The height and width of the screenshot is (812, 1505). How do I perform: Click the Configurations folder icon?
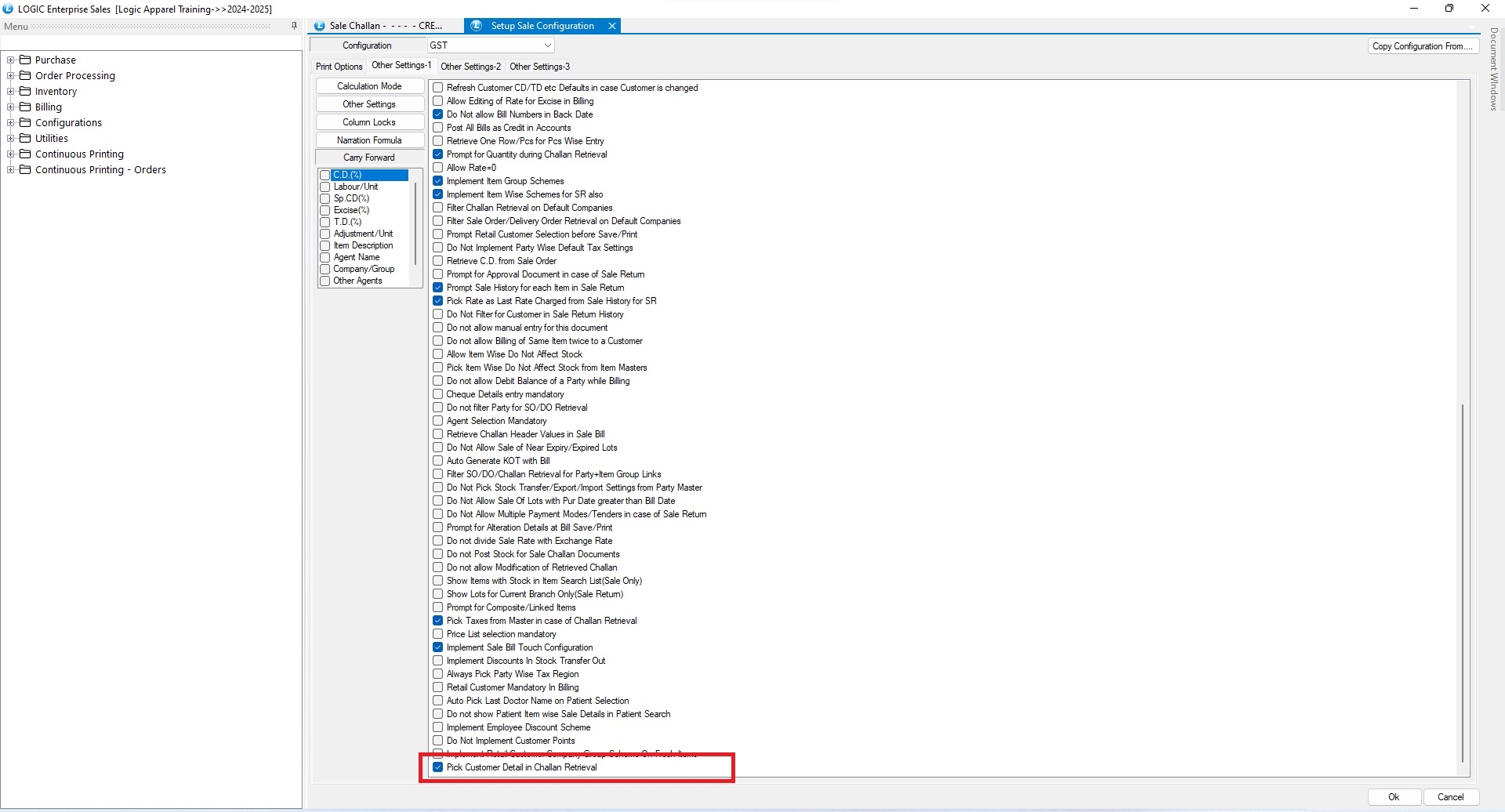point(25,122)
